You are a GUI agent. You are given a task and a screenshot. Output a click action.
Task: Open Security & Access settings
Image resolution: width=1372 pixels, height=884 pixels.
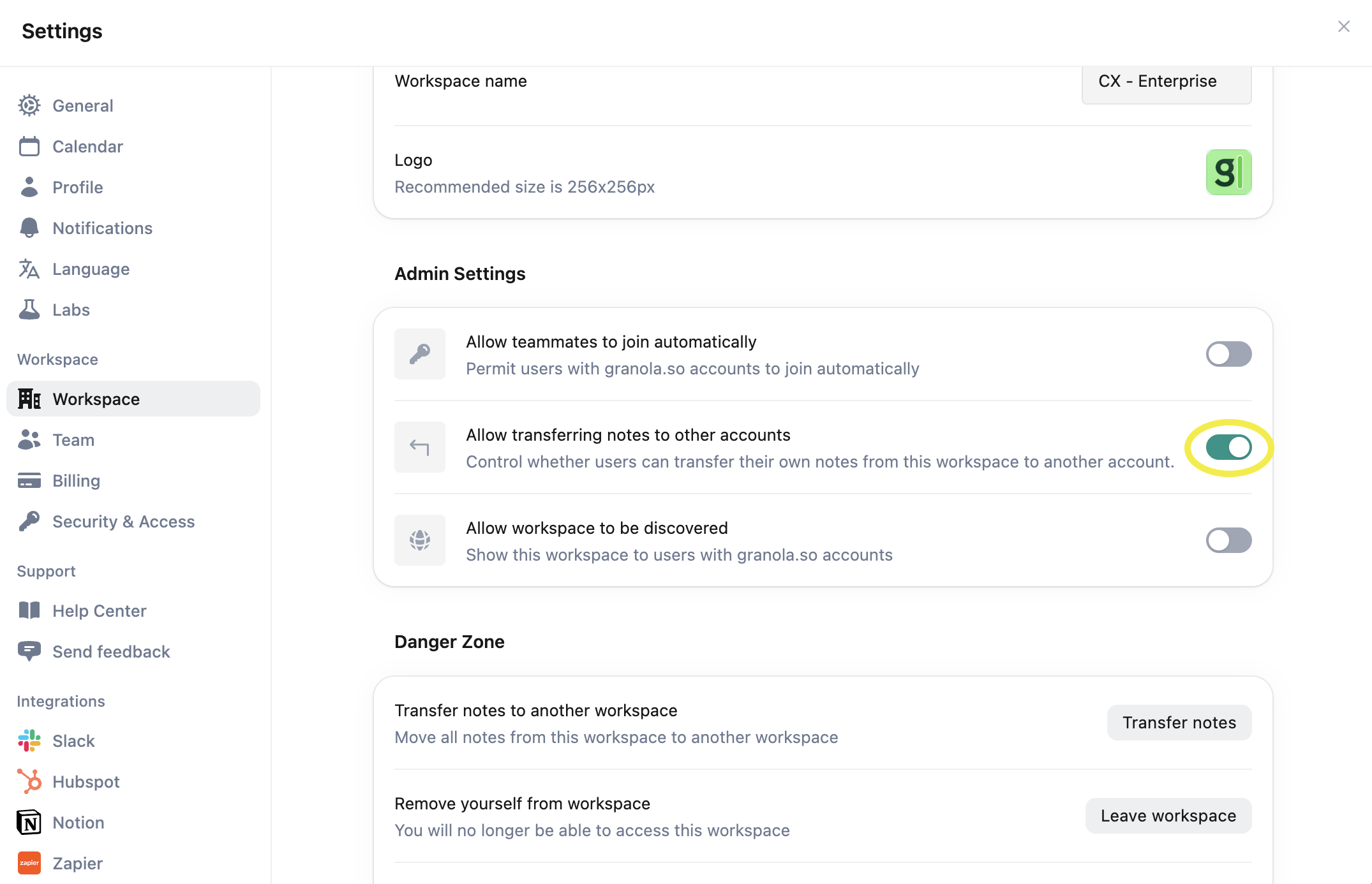(123, 521)
